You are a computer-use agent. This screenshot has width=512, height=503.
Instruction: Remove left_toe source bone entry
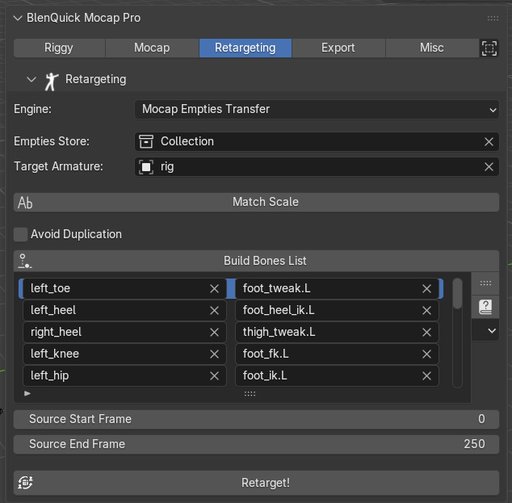214,289
